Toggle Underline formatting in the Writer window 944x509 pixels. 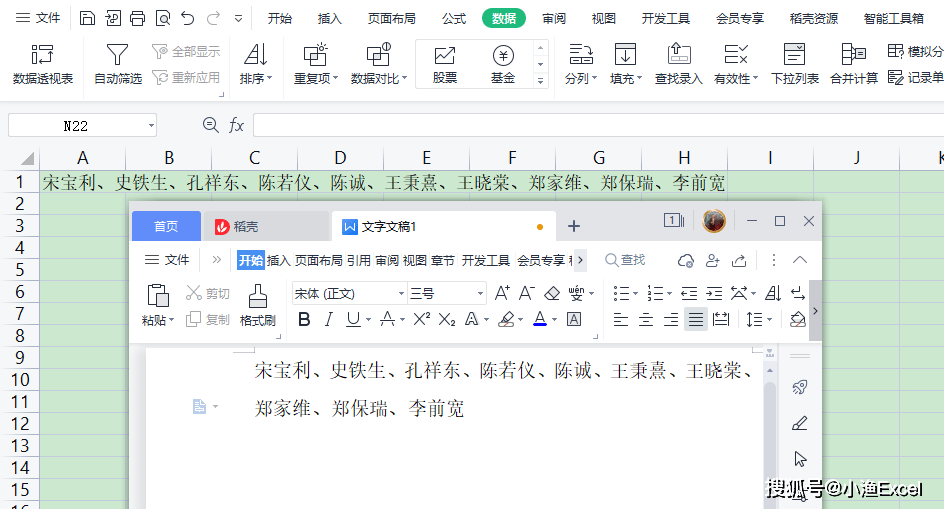click(353, 320)
